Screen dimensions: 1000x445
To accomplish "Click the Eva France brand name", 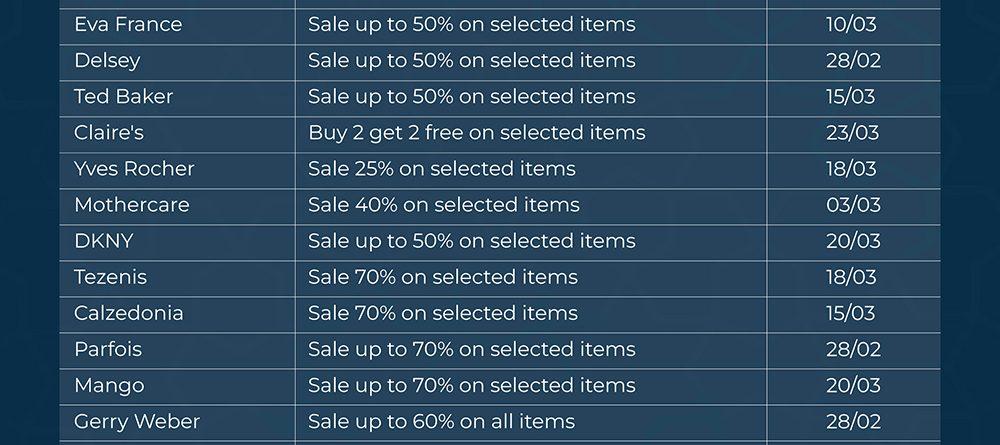I will [x=128, y=24].
